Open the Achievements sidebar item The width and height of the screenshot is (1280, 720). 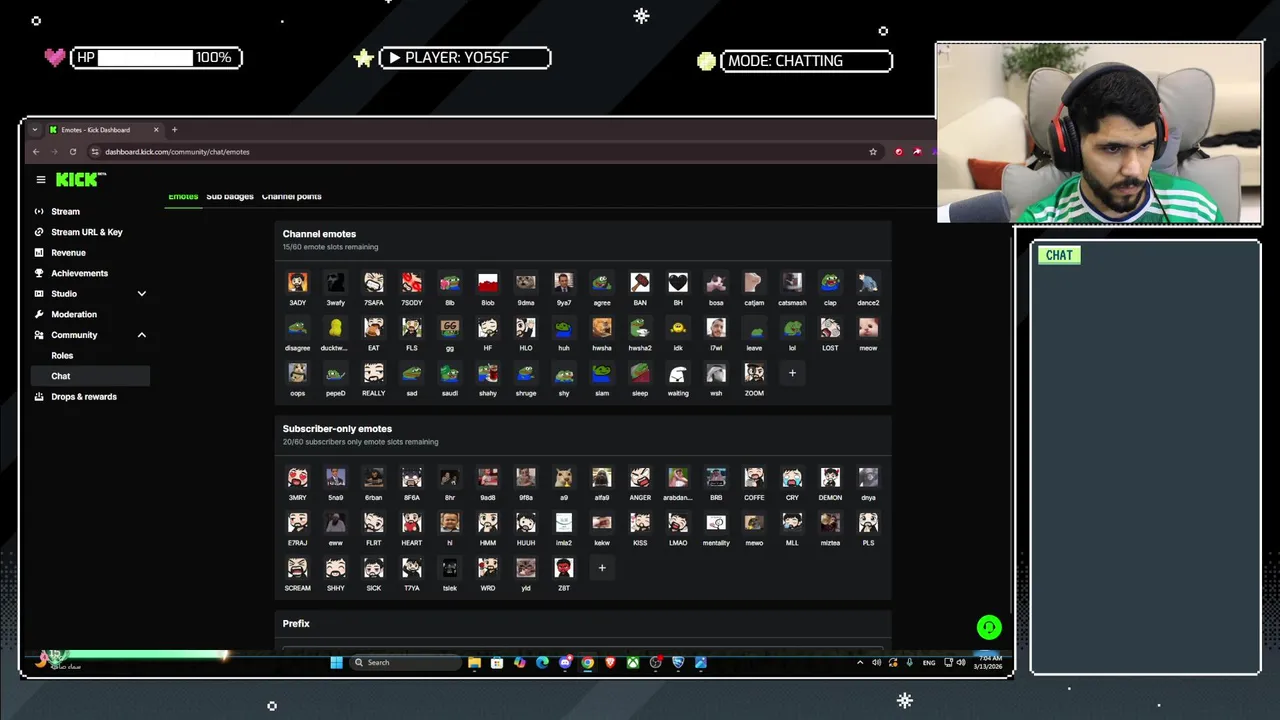79,273
